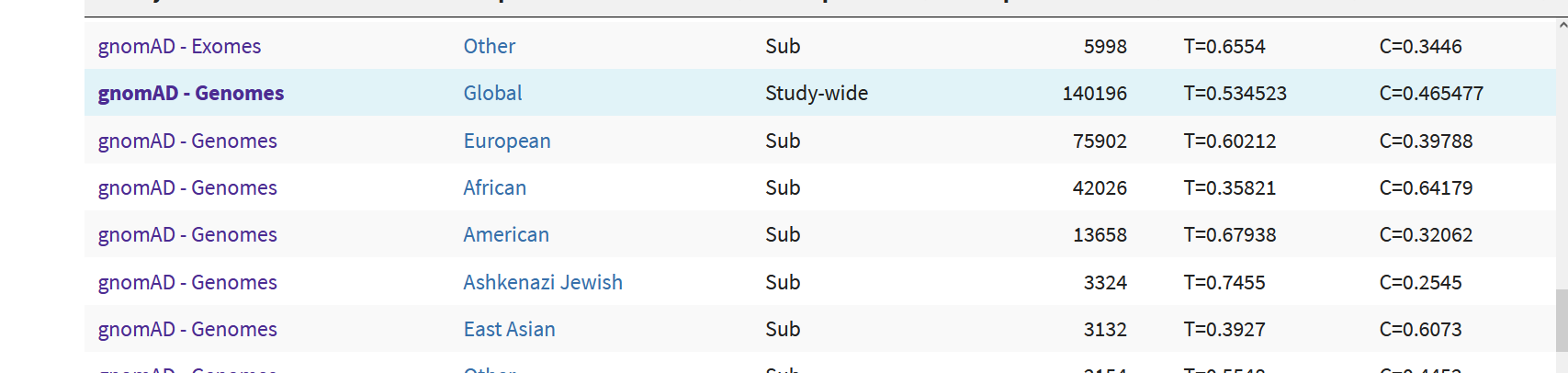Select alt allele value C=0.6073

[x=1421, y=329]
